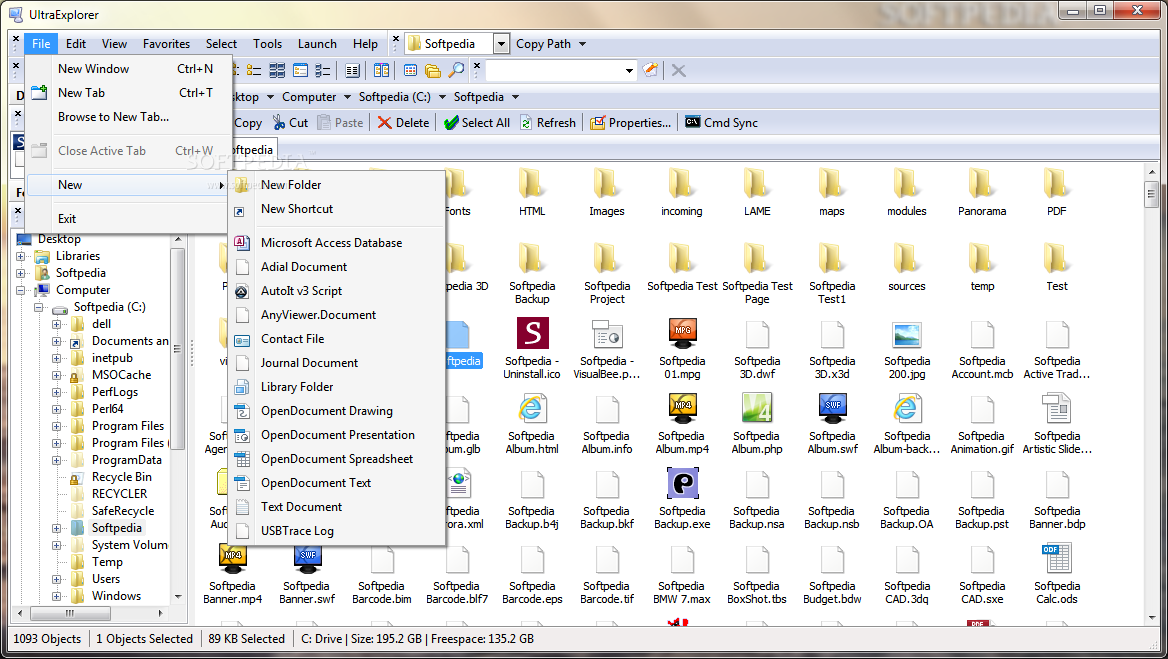Select Softpedia Banner.swf file icon

pyautogui.click(x=308, y=558)
